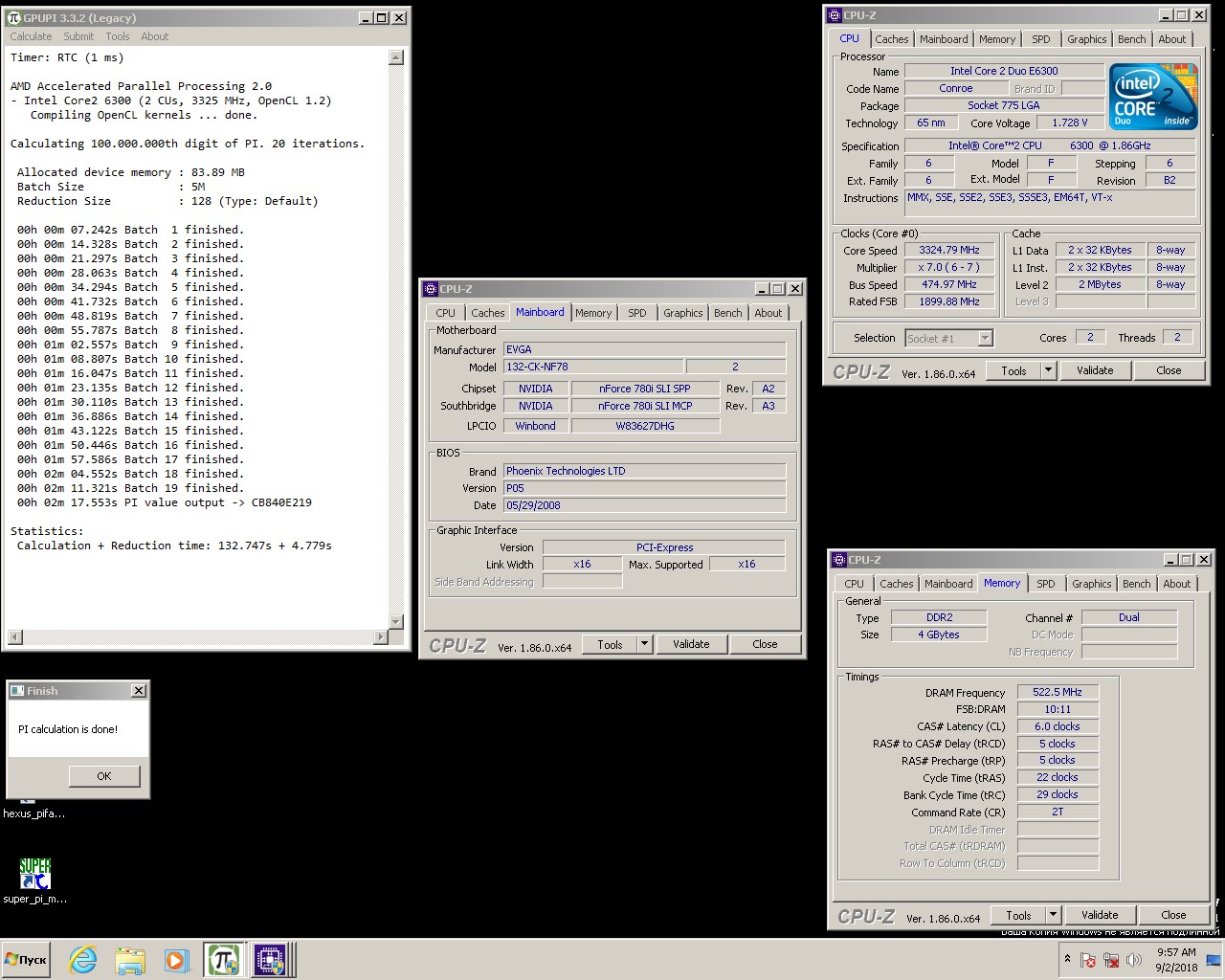The height and width of the screenshot is (980, 1225).
Task: Switch to Memory tab in Mainboard CPU-Z window
Action: [593, 313]
